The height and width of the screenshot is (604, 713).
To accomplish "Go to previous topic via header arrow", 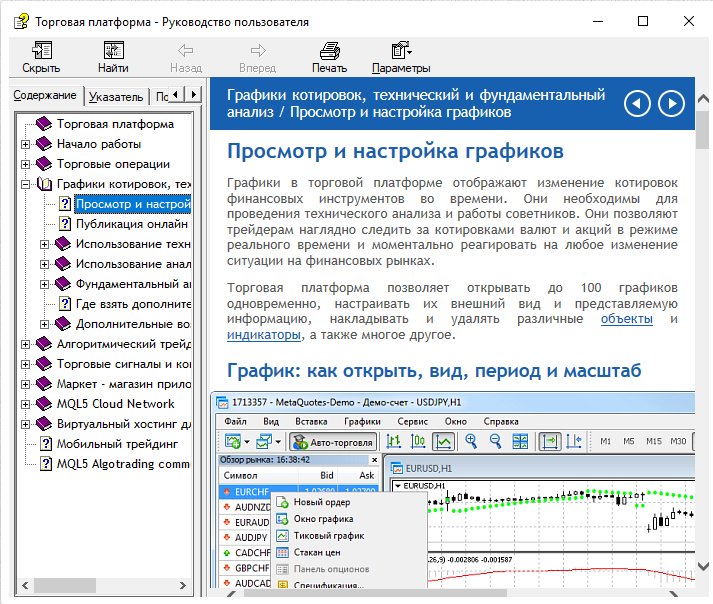I will click(637, 104).
